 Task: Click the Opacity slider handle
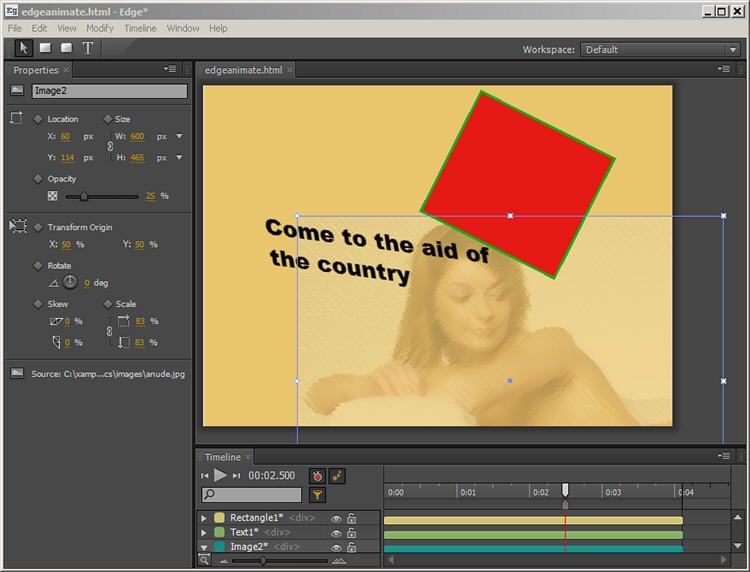84,196
